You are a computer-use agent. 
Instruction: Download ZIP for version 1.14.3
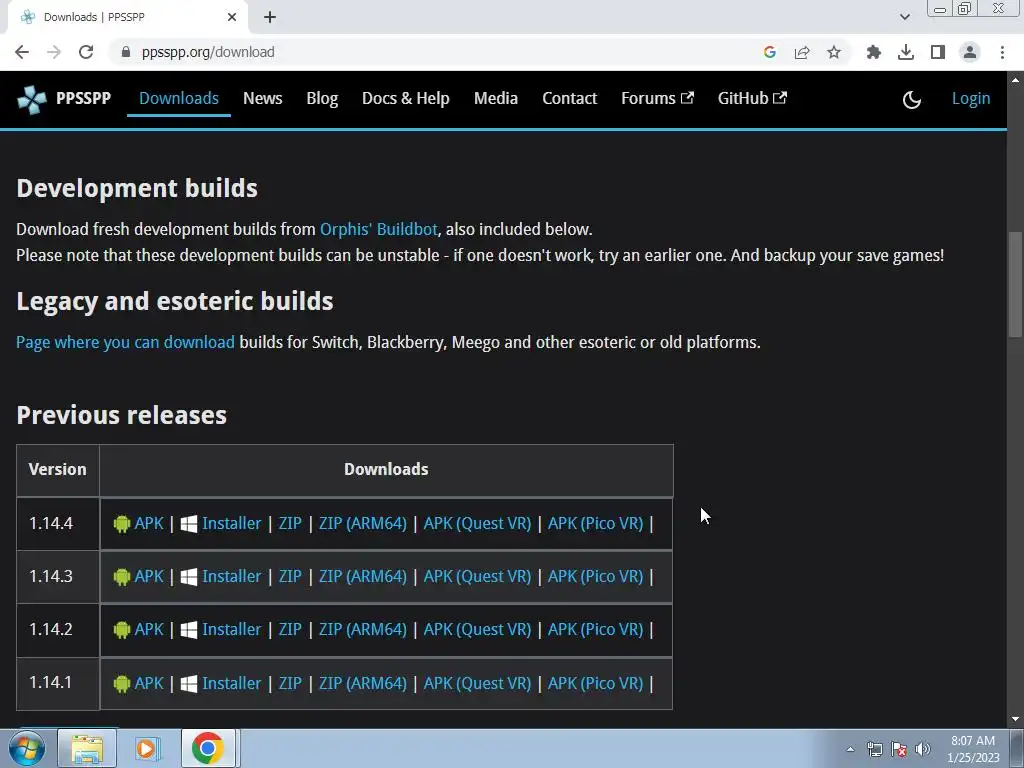290,576
